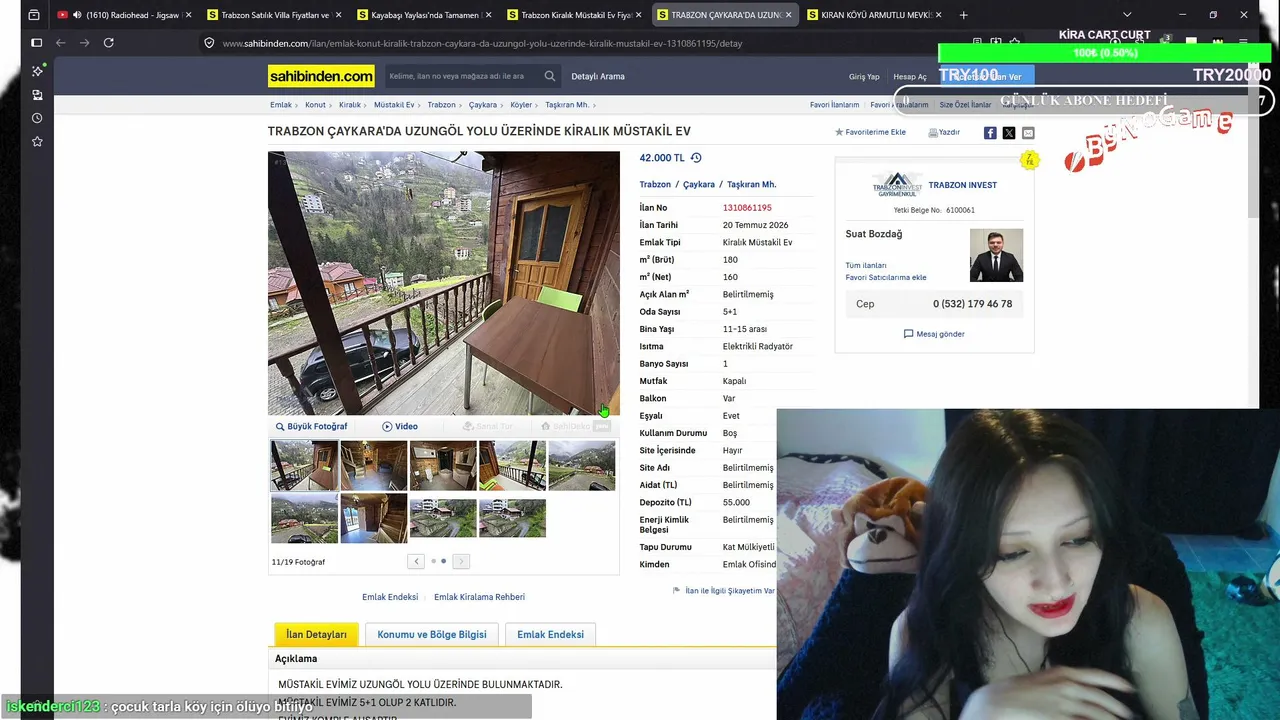The height and width of the screenshot is (720, 1280).
Task: Open the Çaykara breadcrumb dropdown
Action: coord(483,105)
